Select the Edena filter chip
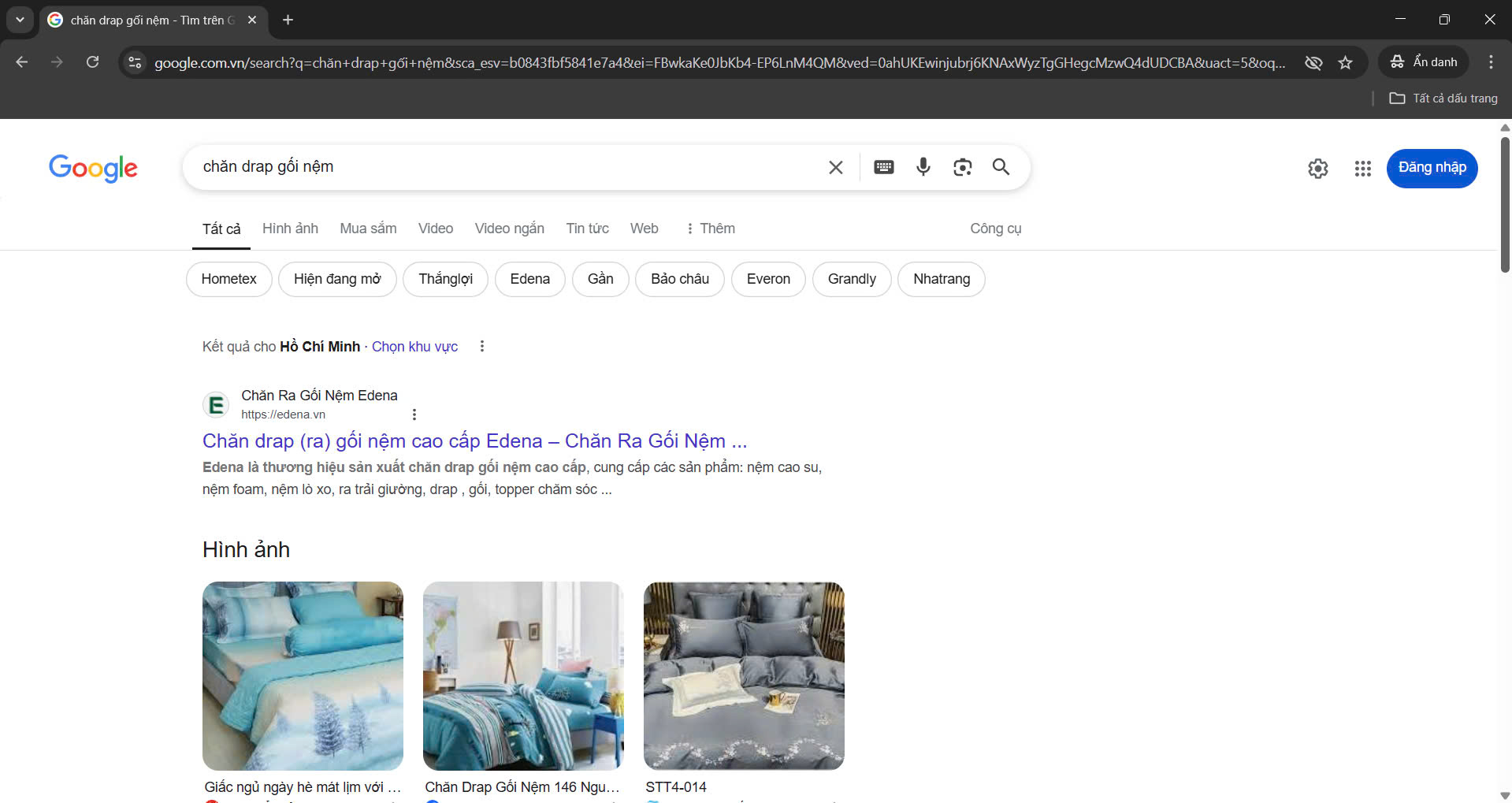 [x=529, y=279]
